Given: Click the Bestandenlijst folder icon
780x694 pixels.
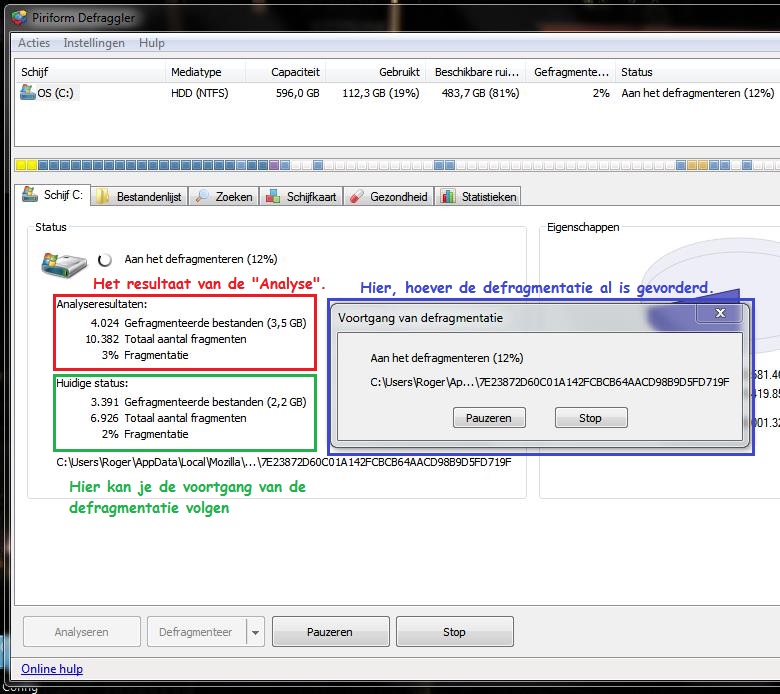Looking at the screenshot, I should tap(102, 197).
